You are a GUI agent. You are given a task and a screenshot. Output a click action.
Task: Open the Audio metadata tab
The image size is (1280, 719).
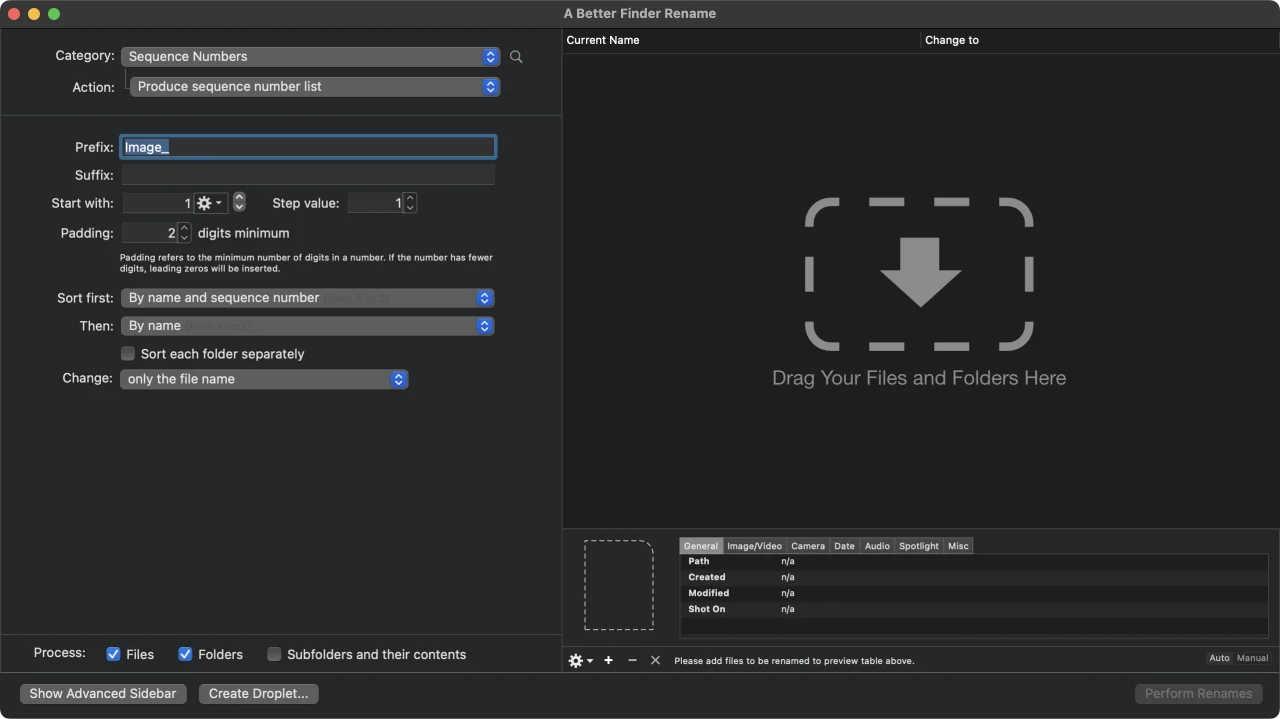click(877, 546)
